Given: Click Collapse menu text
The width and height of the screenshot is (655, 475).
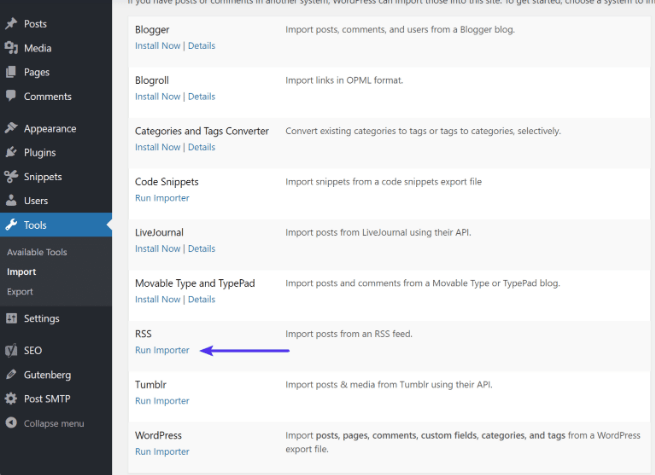Looking at the screenshot, I should click(x=54, y=424).
